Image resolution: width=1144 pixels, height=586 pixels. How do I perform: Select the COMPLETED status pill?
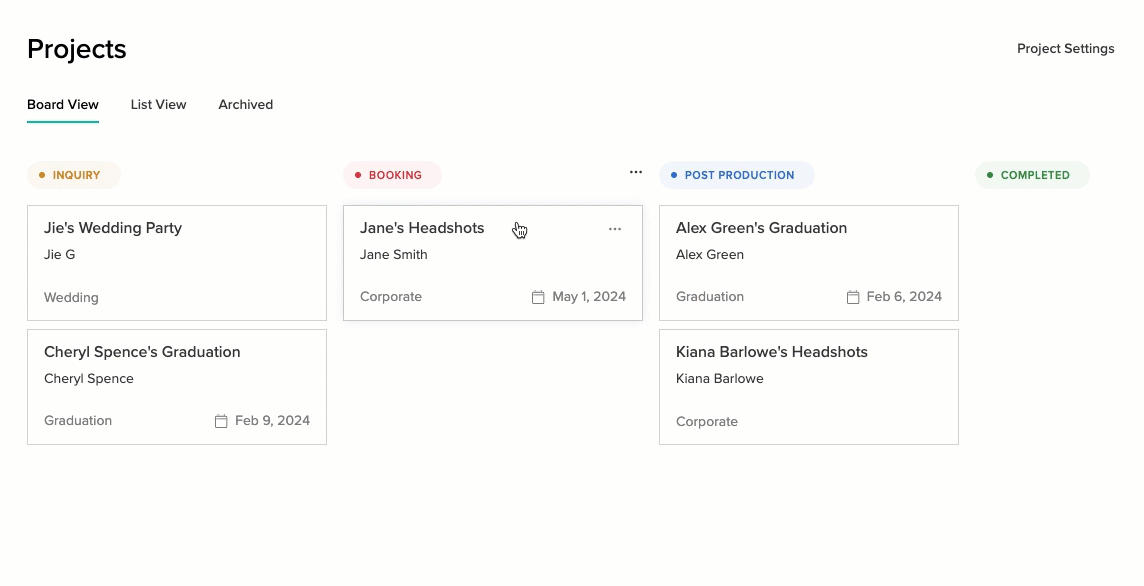(x=1032, y=174)
